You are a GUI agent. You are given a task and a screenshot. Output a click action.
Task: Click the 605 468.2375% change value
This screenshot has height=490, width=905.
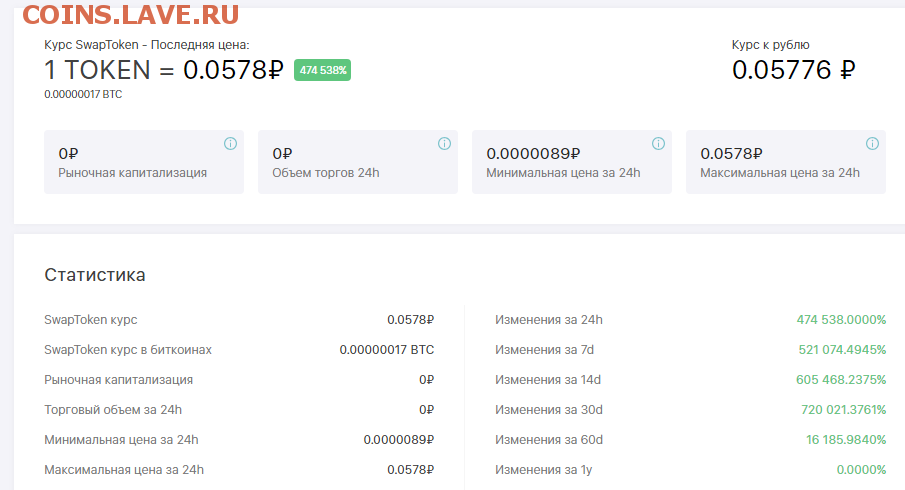(841, 380)
